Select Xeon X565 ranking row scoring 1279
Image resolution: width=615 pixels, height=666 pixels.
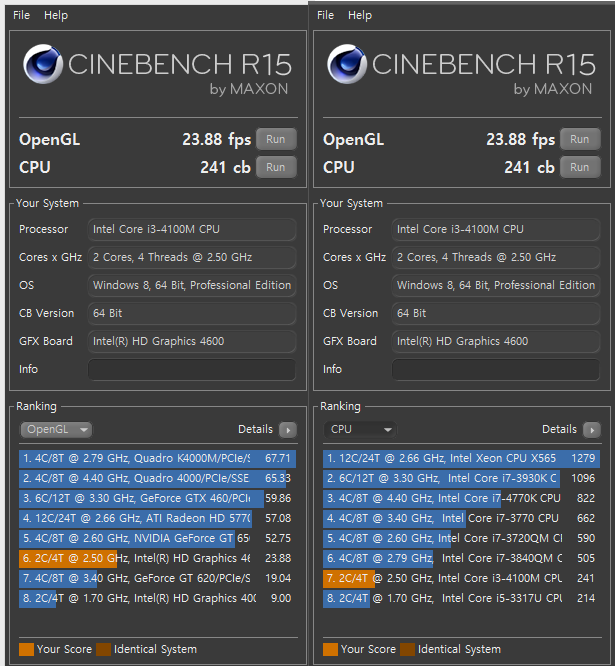click(x=462, y=458)
